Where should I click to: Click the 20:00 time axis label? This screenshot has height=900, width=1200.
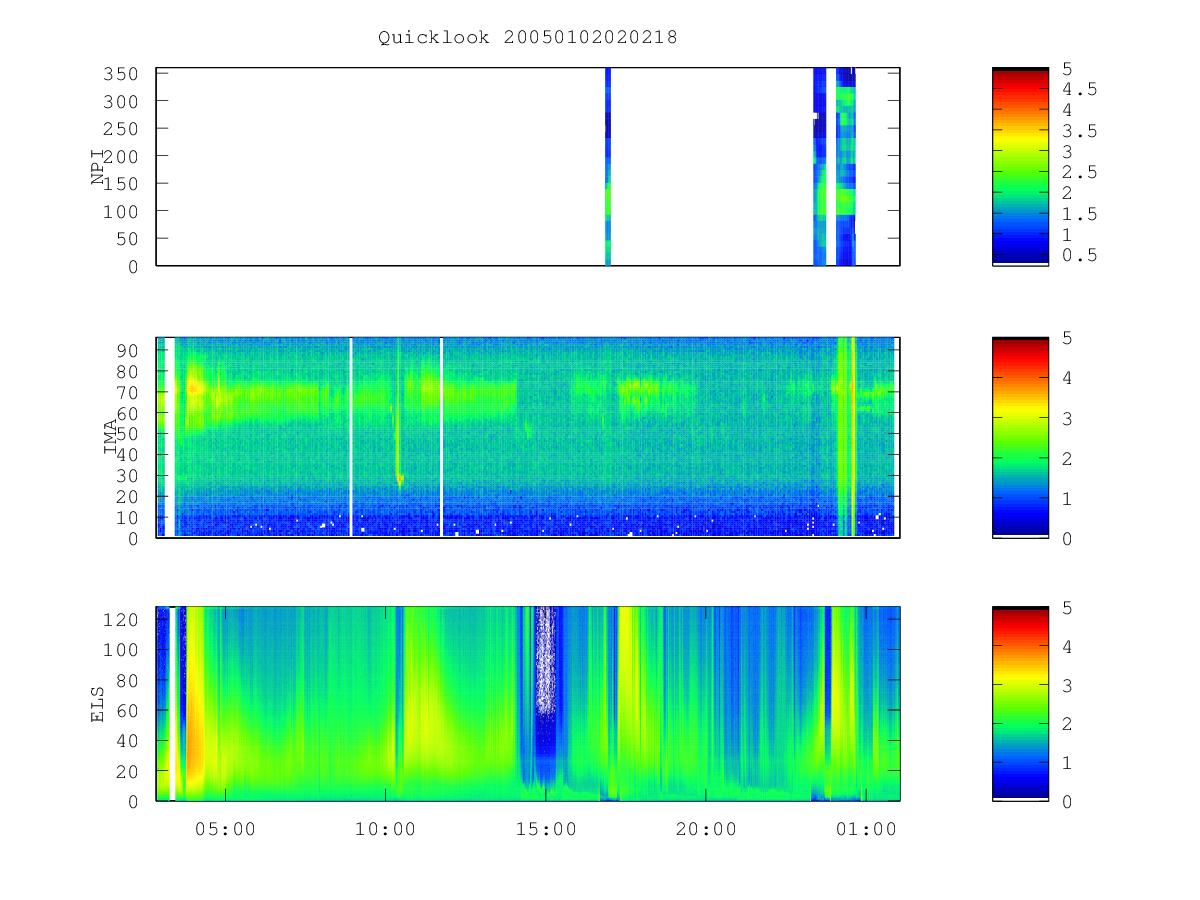pyautogui.click(x=706, y=829)
